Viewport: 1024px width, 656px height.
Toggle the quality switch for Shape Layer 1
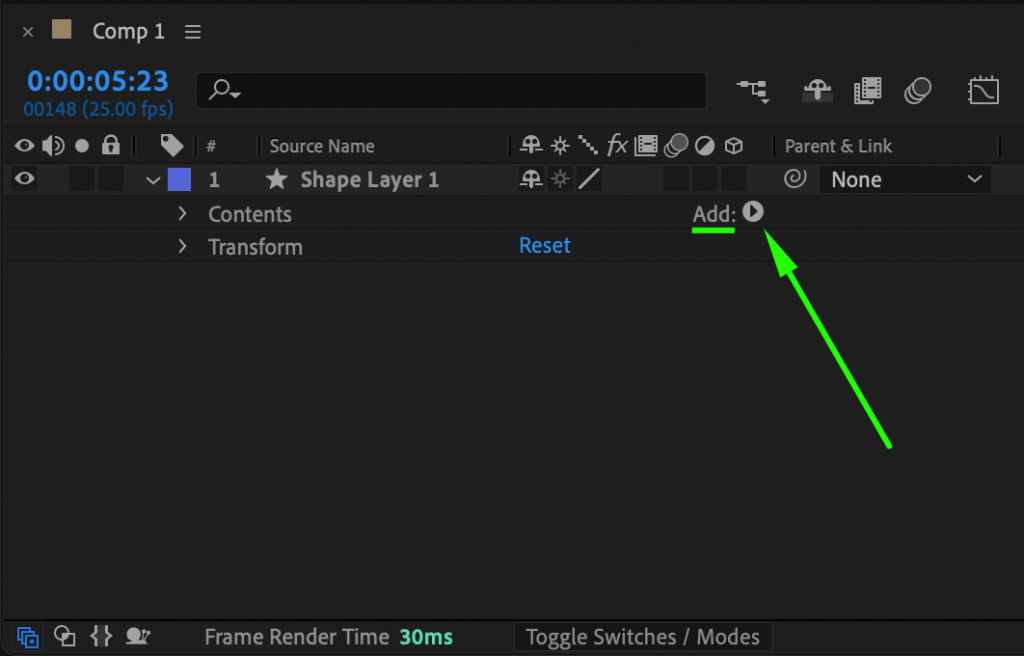[x=588, y=179]
